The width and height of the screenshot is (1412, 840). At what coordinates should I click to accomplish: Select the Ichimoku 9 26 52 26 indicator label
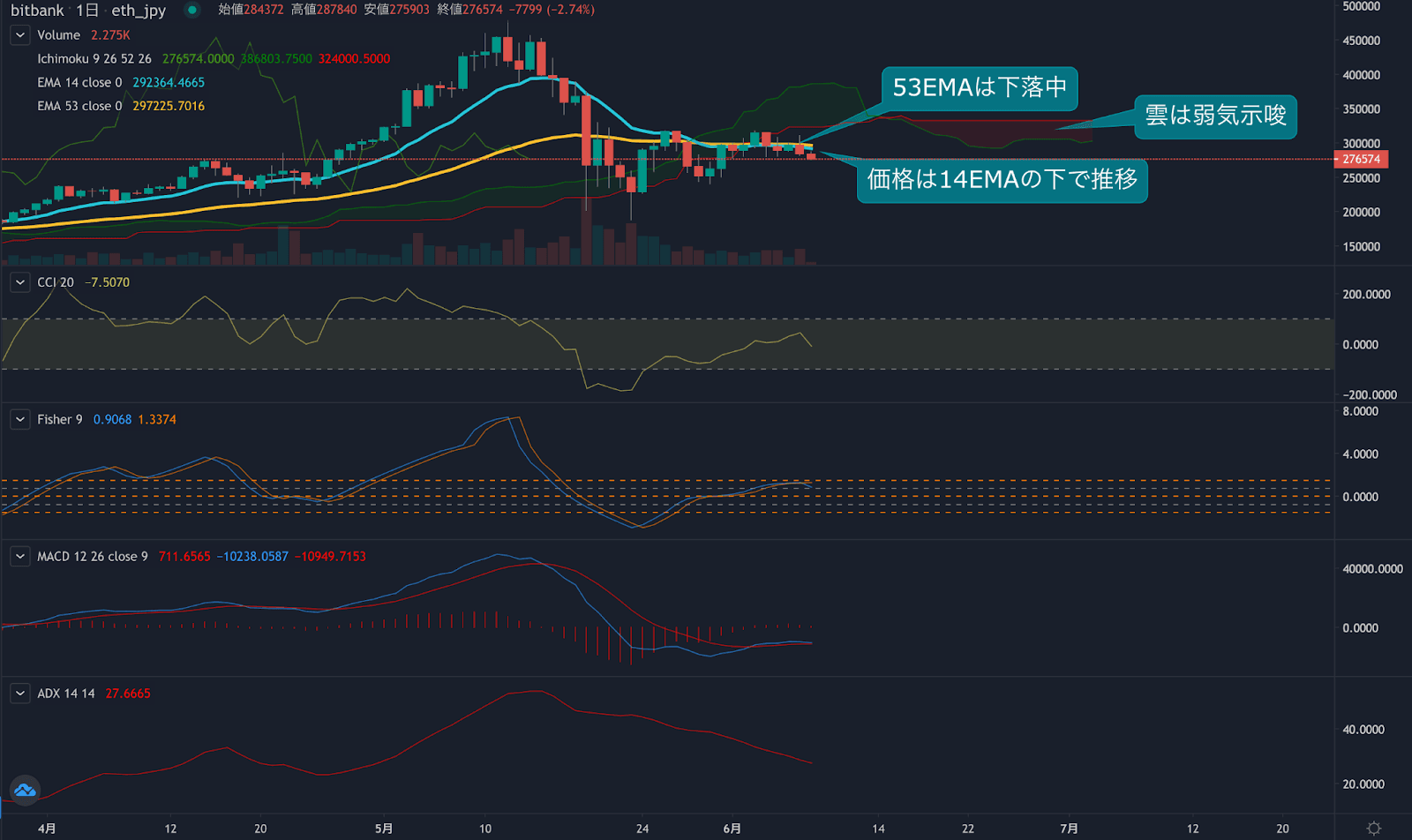[x=94, y=59]
